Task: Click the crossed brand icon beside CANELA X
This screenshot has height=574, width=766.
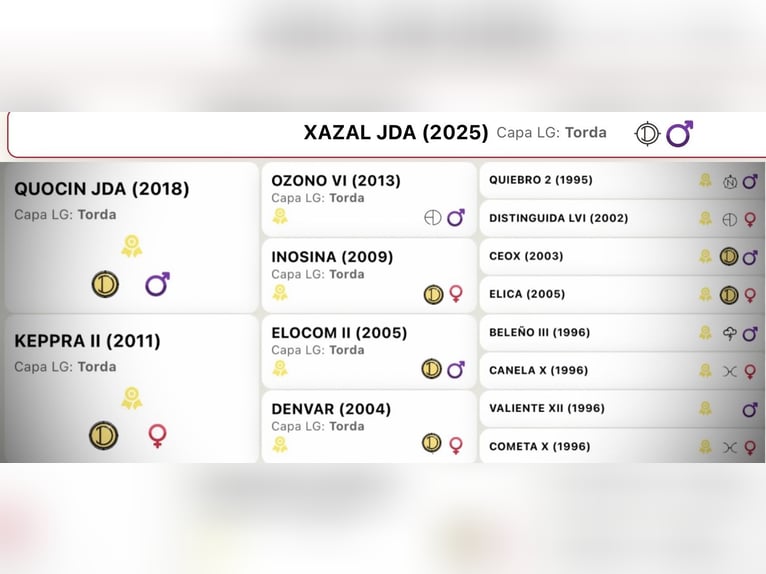Action: (x=729, y=371)
